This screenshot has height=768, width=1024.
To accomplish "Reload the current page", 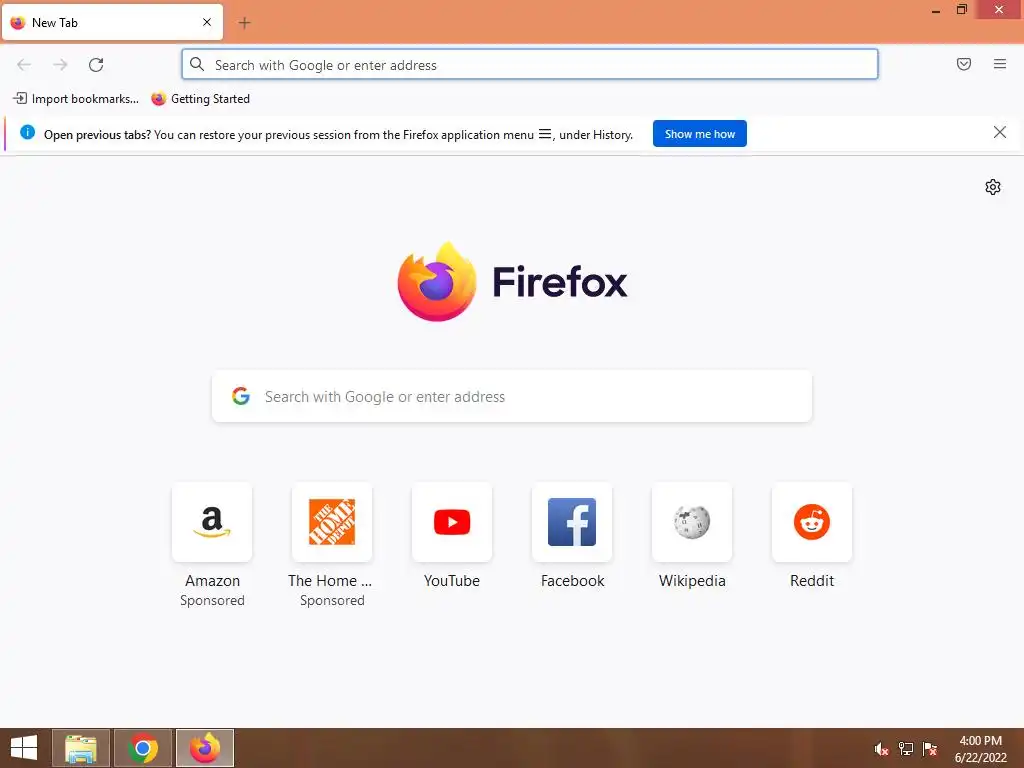I will [x=96, y=65].
